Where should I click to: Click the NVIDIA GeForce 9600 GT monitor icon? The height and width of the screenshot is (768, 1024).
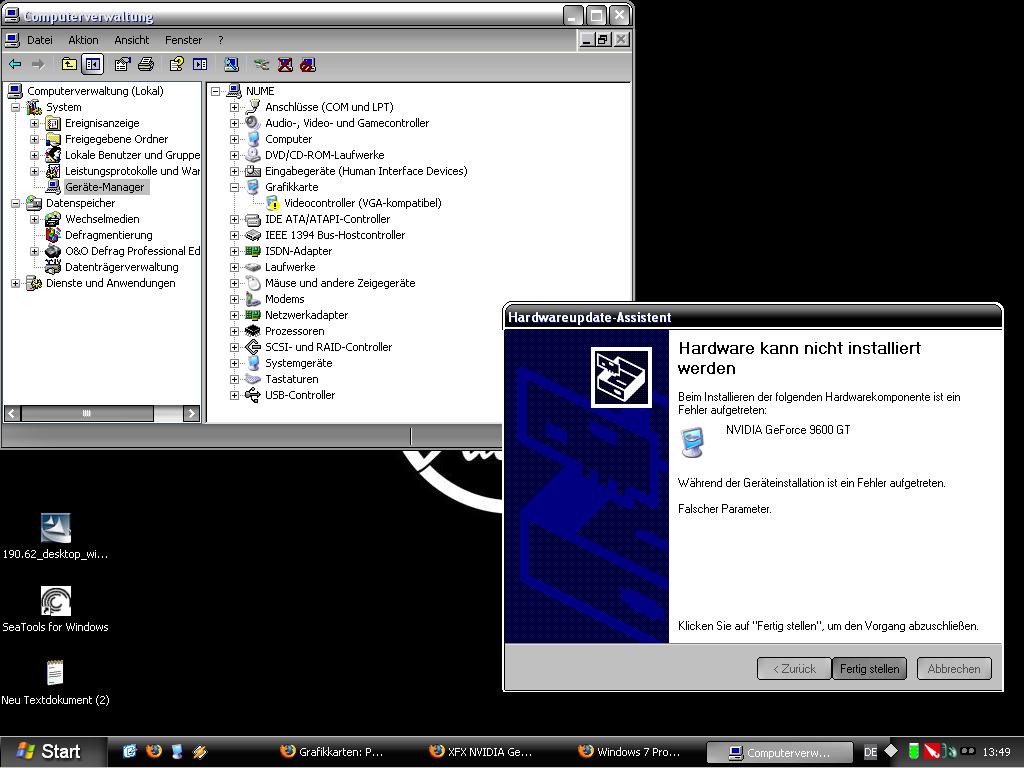[693, 442]
